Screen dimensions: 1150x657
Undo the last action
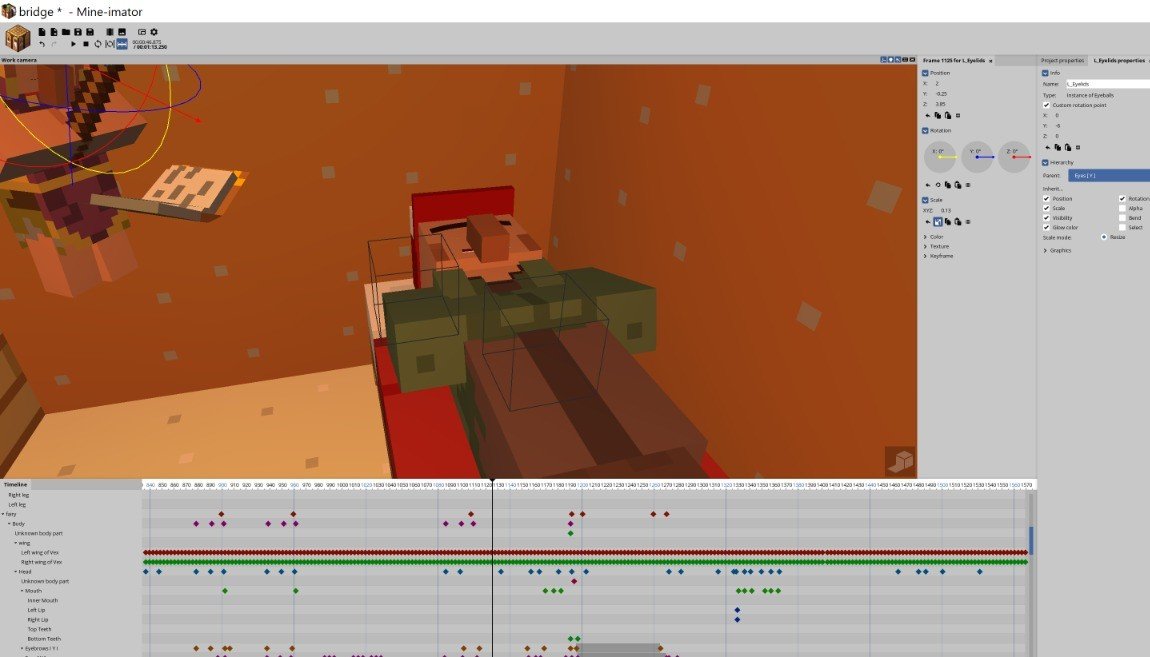[x=42, y=44]
